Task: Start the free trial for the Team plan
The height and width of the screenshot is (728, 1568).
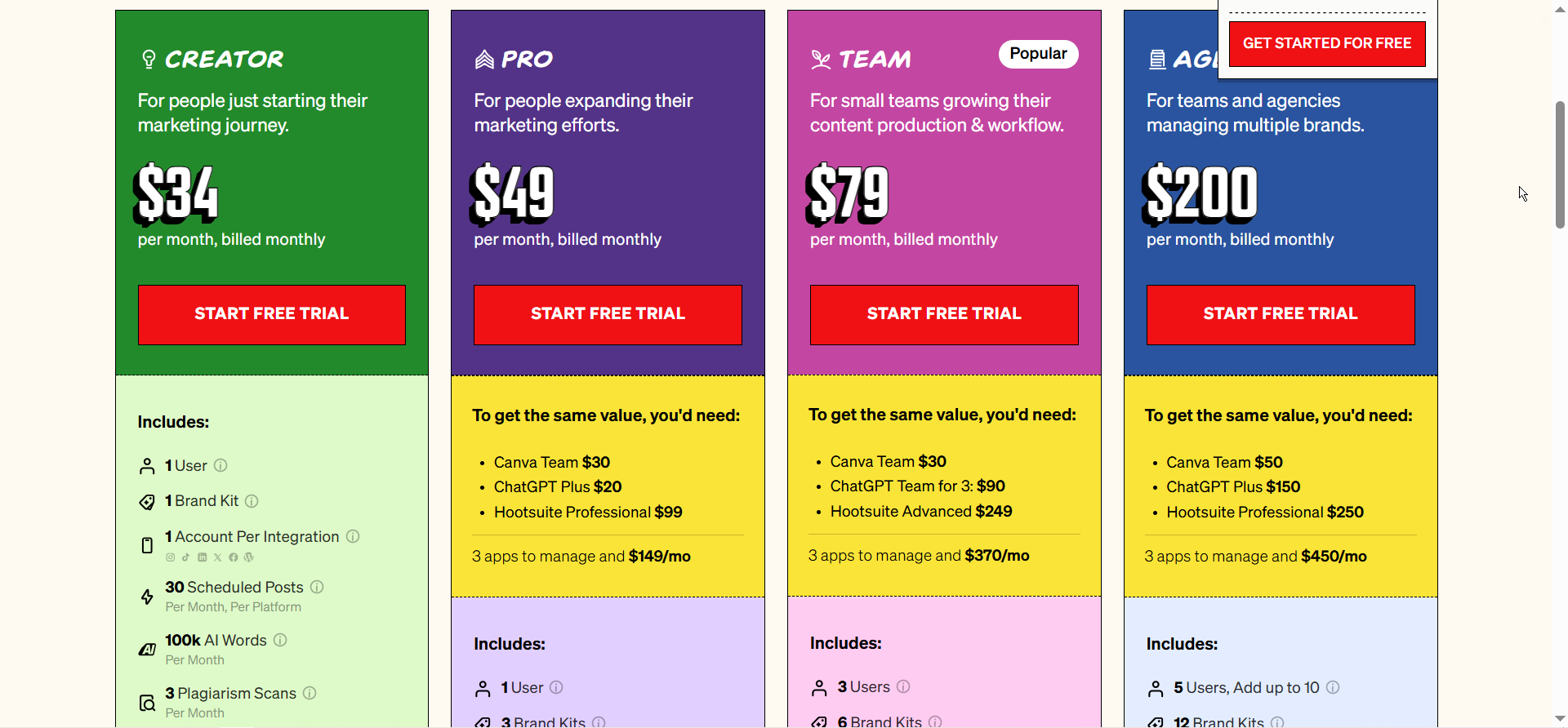Action: pos(944,314)
